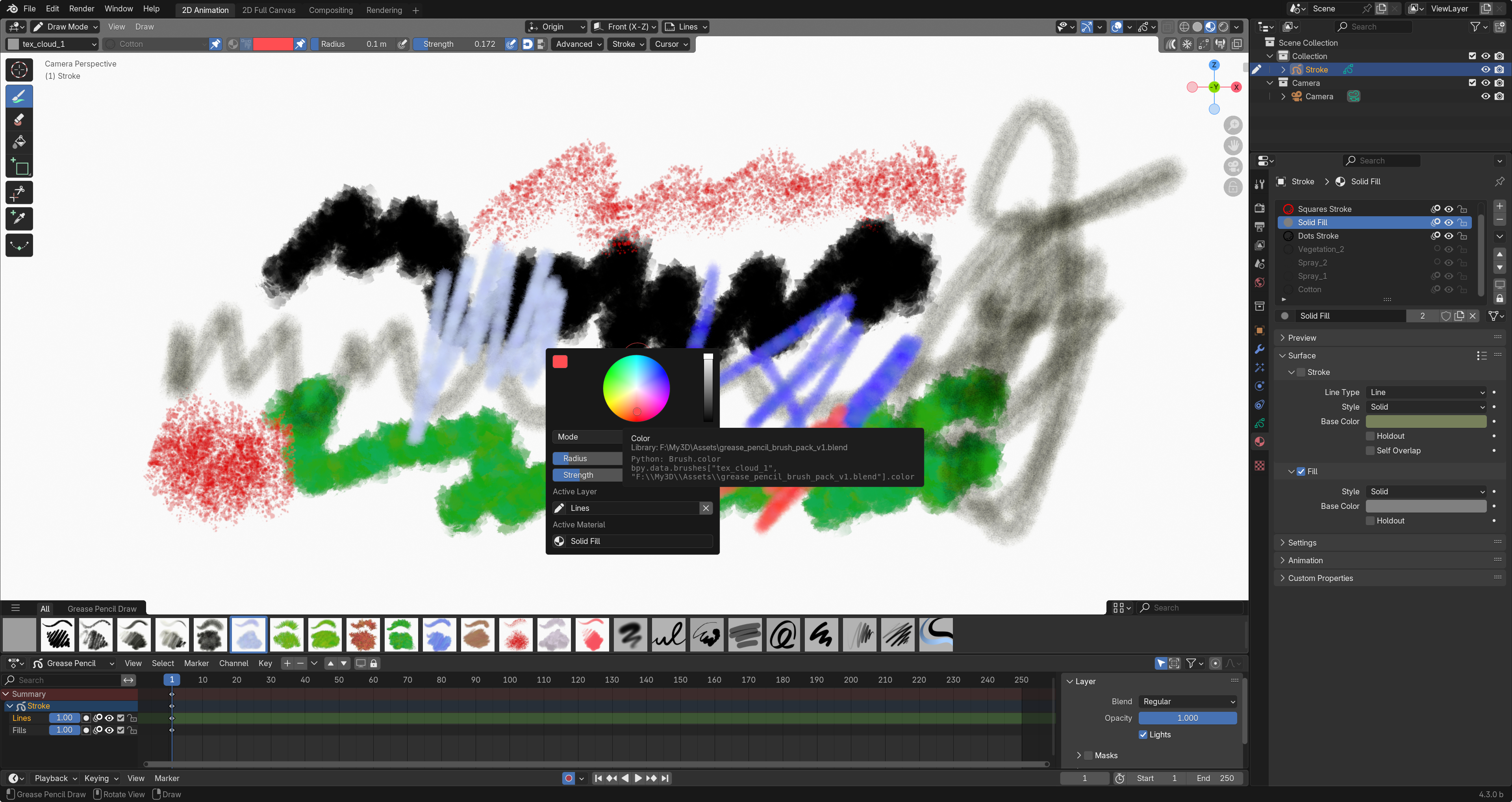Screen dimensions: 1512x802
Task: Click the Mode button in color popup
Action: tap(587, 437)
